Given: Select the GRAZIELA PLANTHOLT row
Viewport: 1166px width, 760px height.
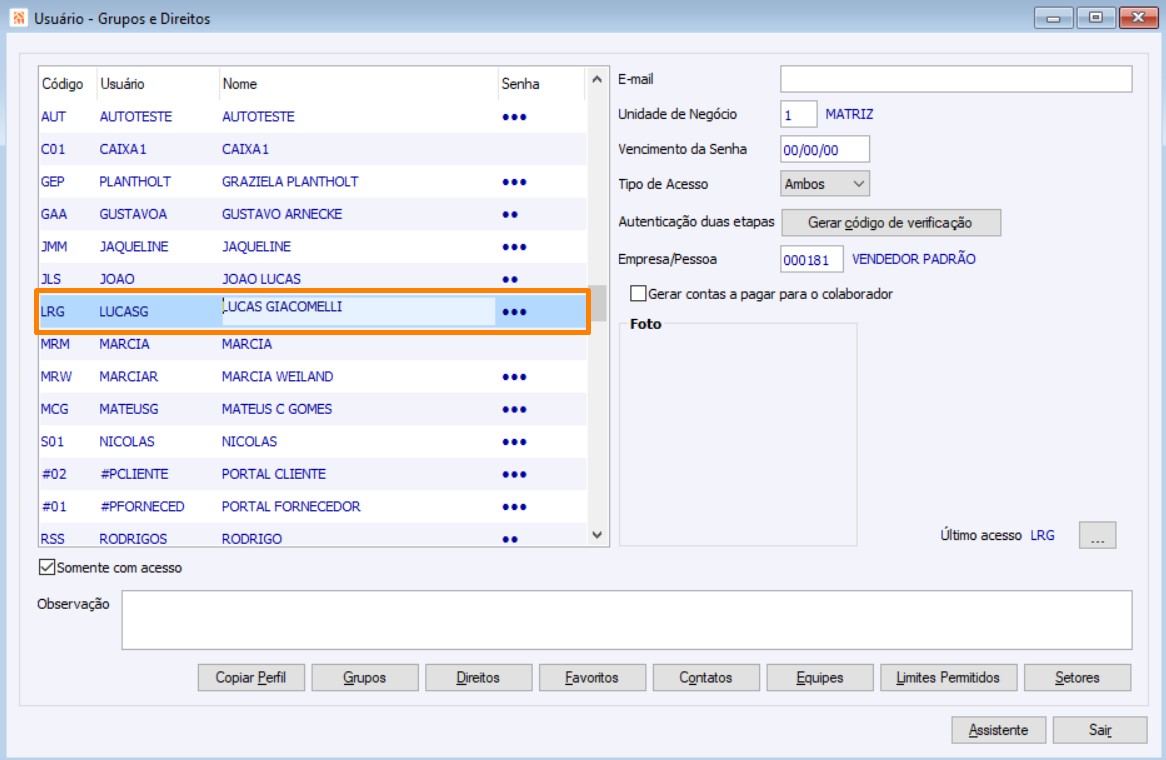Looking at the screenshot, I should 312,181.
